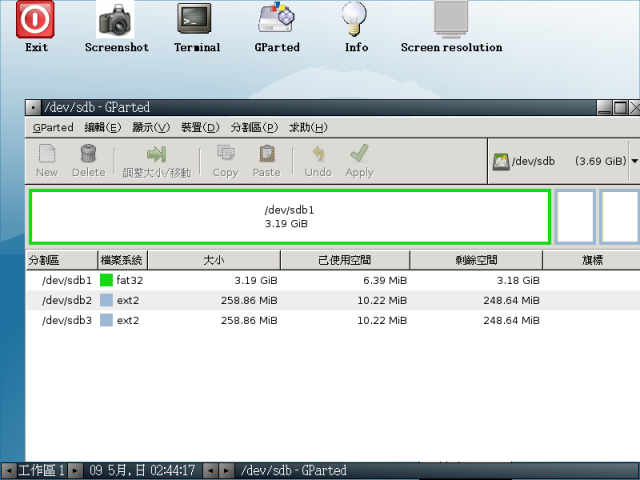Click the 6.39 MiB used space cell
640x480 pixels.
(385, 280)
